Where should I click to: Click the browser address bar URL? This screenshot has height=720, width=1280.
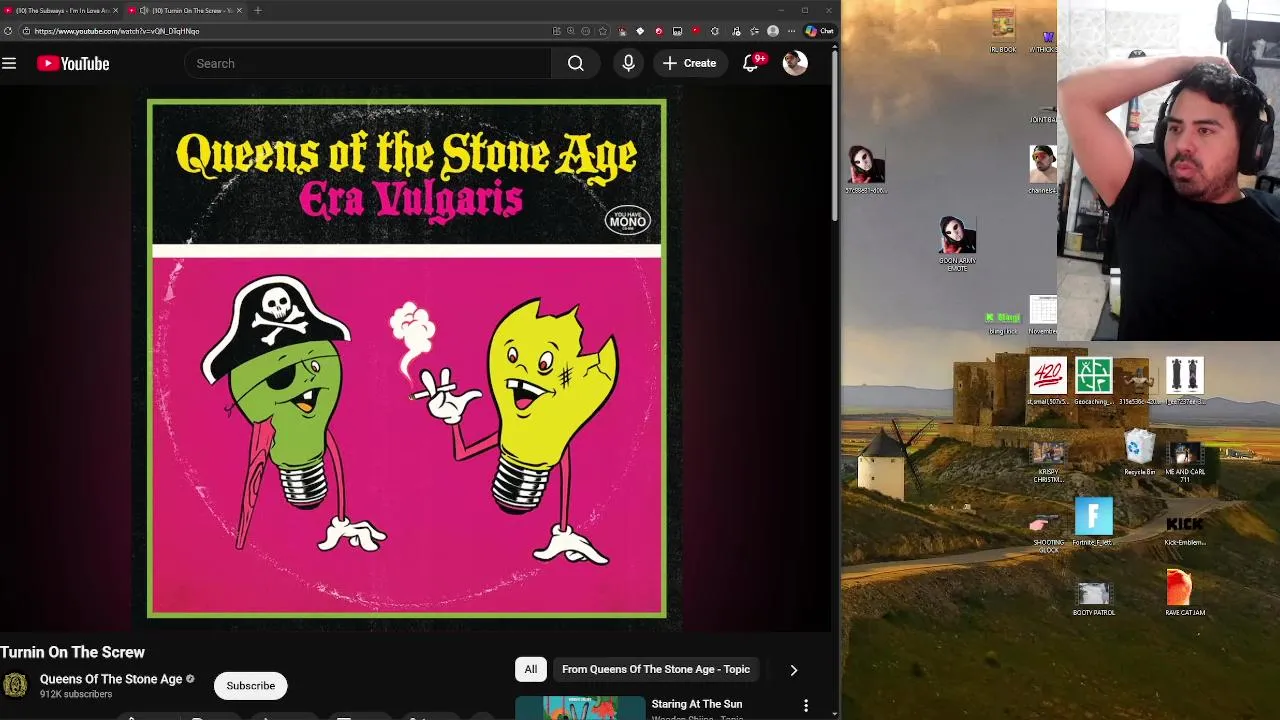click(117, 31)
